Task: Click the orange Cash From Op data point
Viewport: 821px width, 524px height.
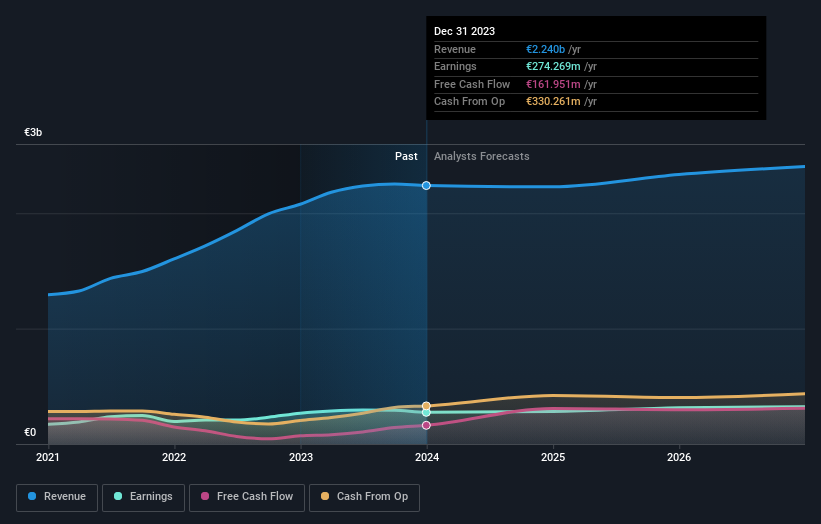Action: [426, 406]
